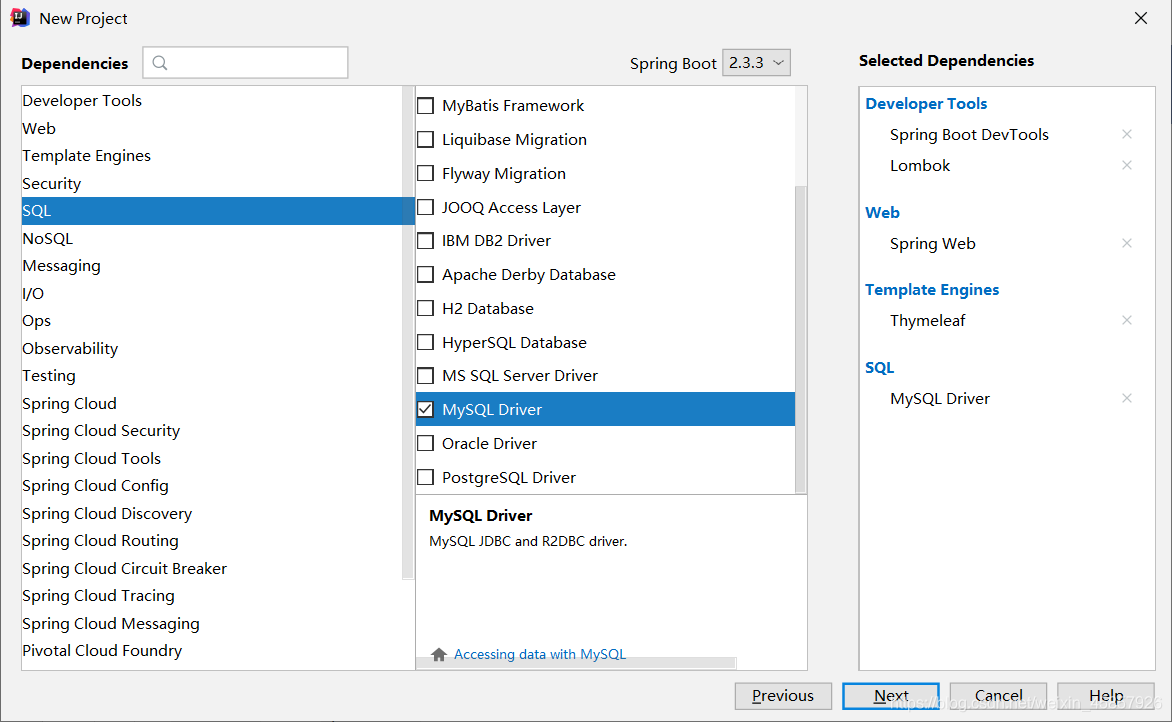1172x722 pixels.
Task: Select the Spring Cloud Messaging category
Action: point(212,623)
